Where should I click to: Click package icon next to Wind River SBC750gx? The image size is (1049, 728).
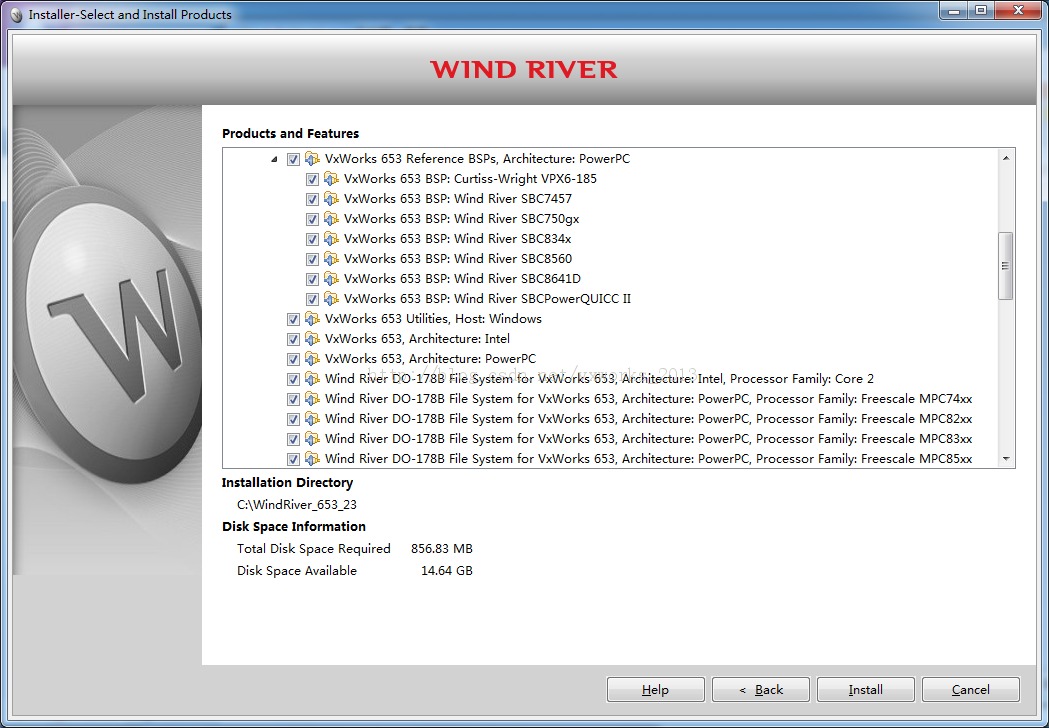point(330,219)
